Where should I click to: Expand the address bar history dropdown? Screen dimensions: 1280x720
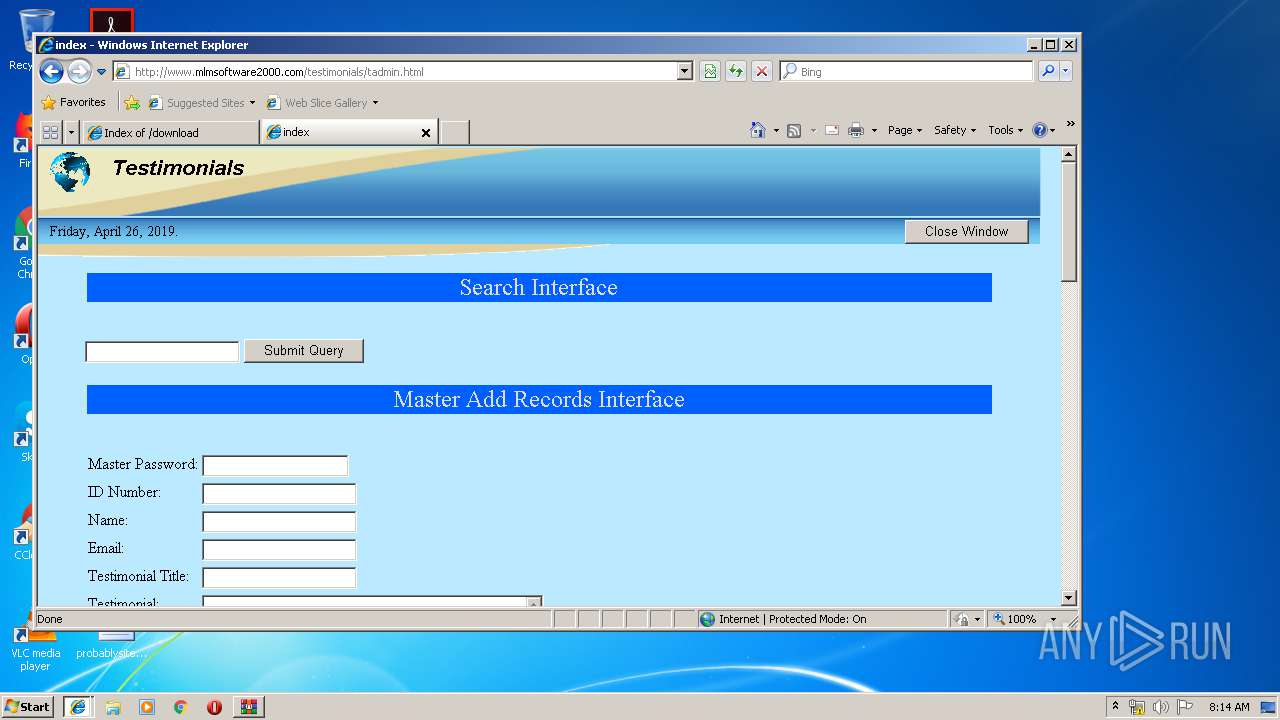(x=685, y=72)
